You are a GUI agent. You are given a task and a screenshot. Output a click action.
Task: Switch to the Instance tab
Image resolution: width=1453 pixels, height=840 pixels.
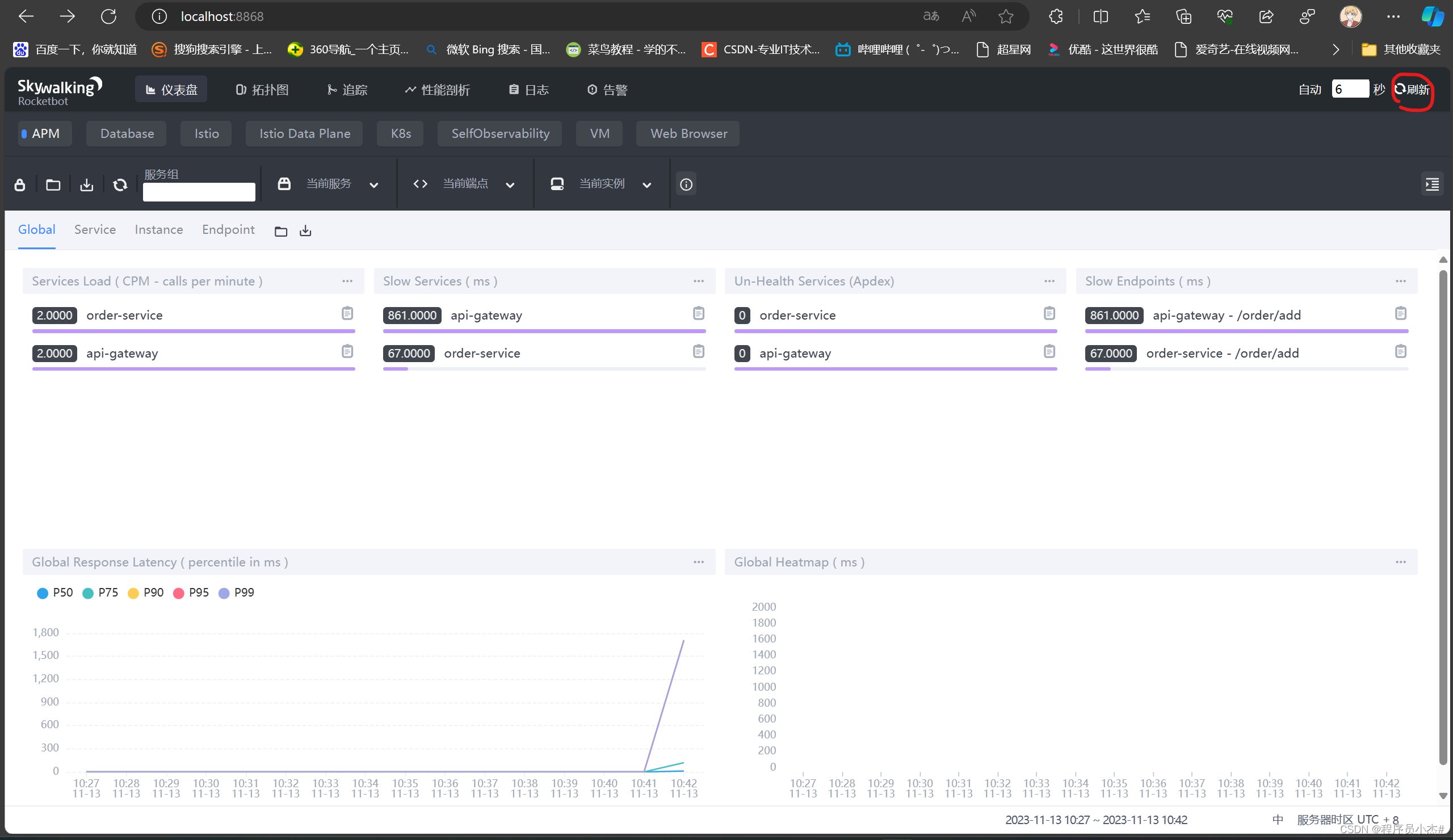159,229
